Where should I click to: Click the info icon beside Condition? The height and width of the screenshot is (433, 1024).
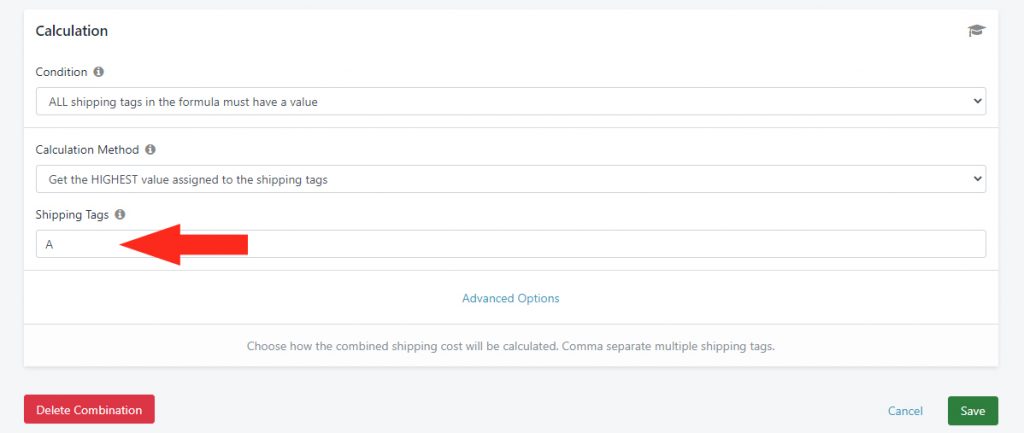(x=99, y=72)
